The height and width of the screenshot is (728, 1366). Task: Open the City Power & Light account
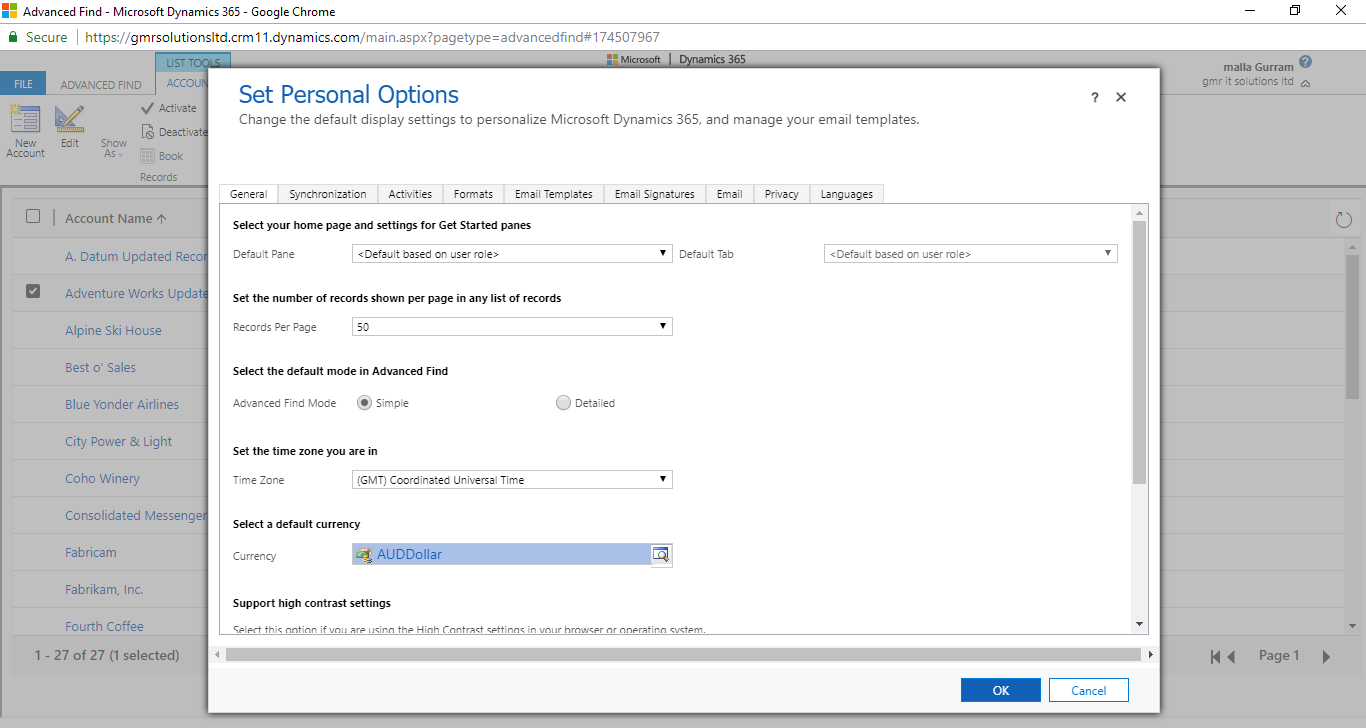coord(118,441)
